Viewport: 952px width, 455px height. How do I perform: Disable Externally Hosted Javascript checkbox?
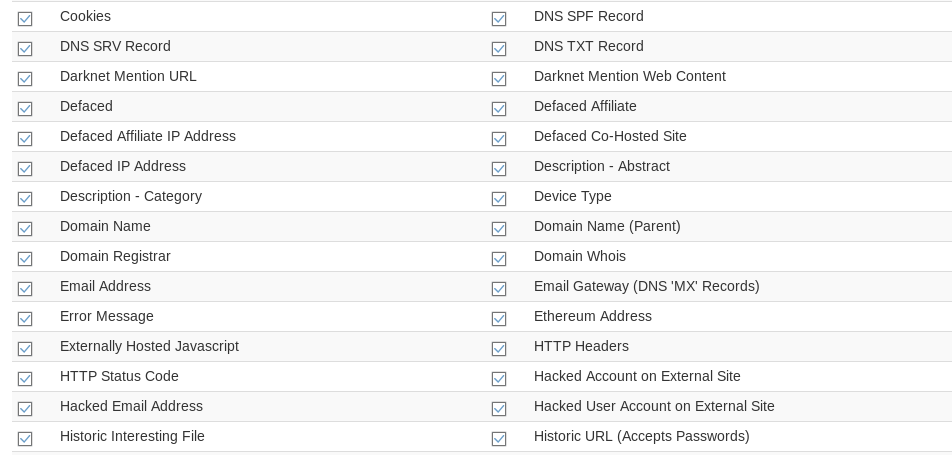click(25, 348)
